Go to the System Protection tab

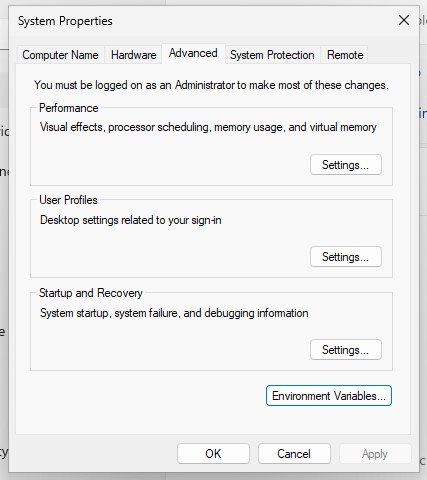click(x=272, y=55)
